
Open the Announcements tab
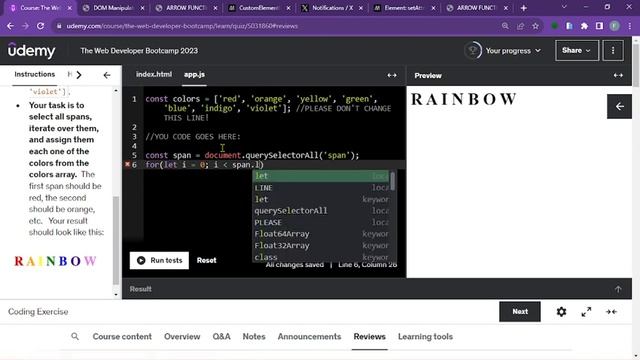click(x=309, y=336)
